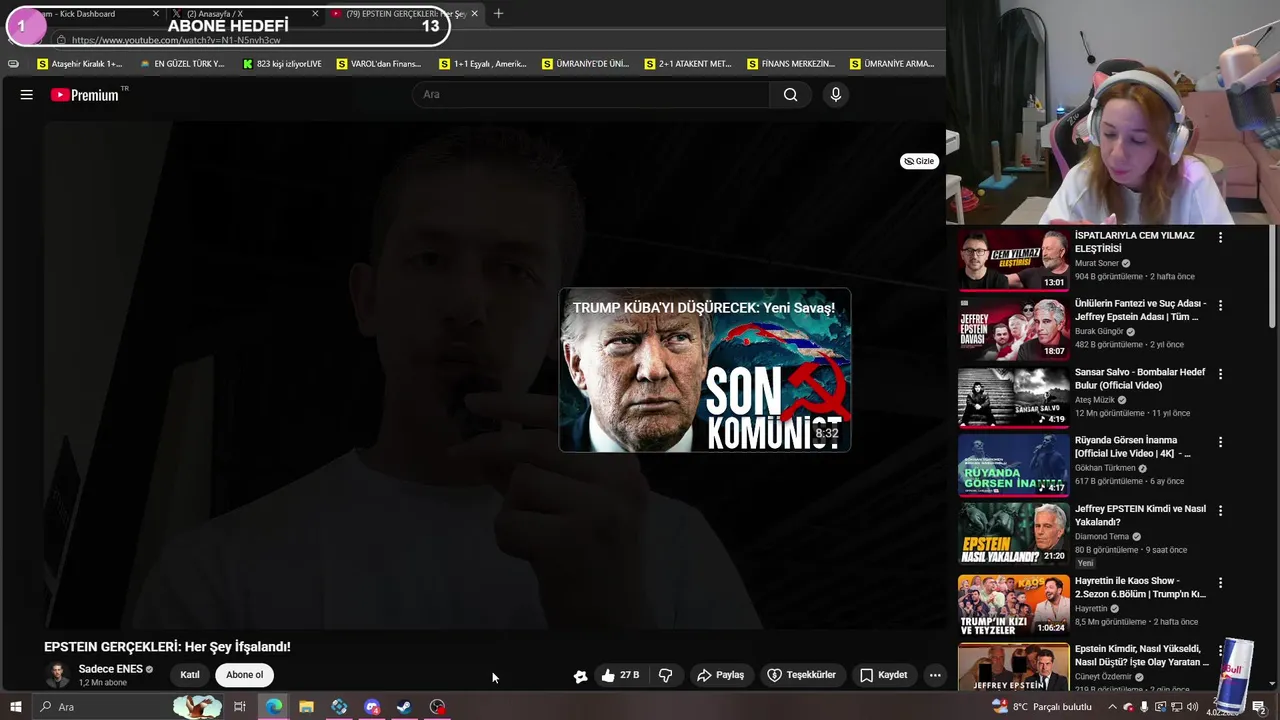The width and height of the screenshot is (1280, 720).
Task: Open Steam from taskbar
Action: click(x=404, y=707)
